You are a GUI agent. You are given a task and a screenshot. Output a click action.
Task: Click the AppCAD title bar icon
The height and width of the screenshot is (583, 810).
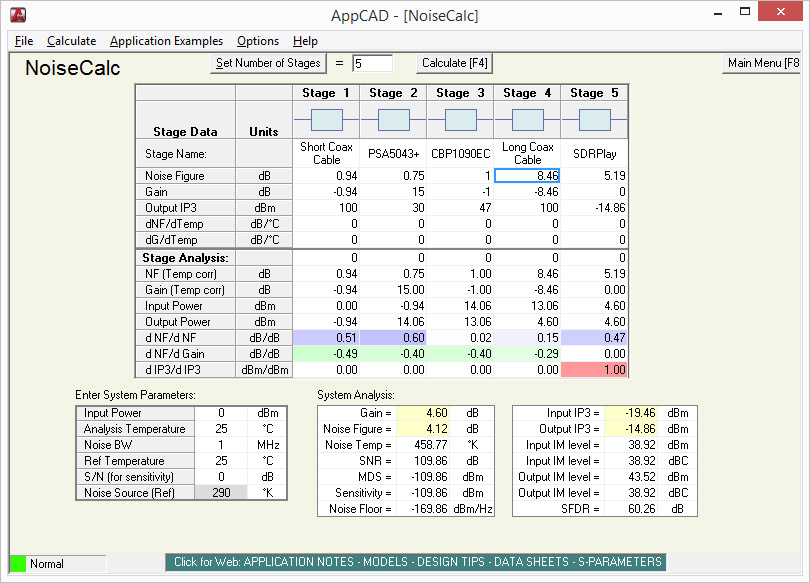coord(17,15)
